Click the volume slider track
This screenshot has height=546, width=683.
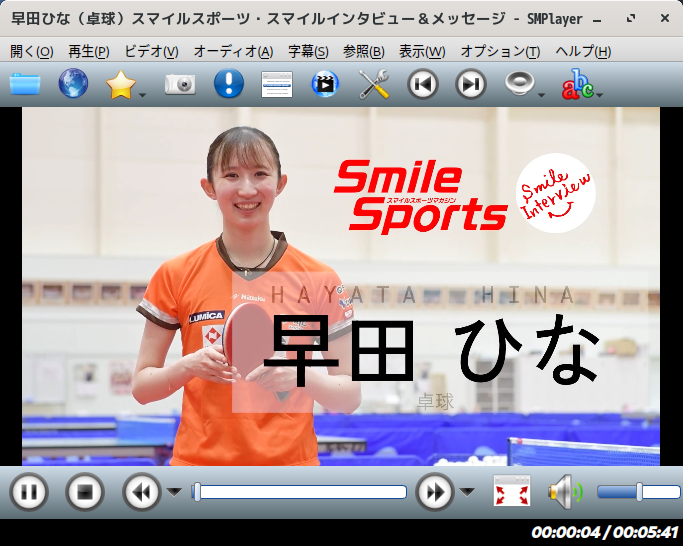(639, 492)
